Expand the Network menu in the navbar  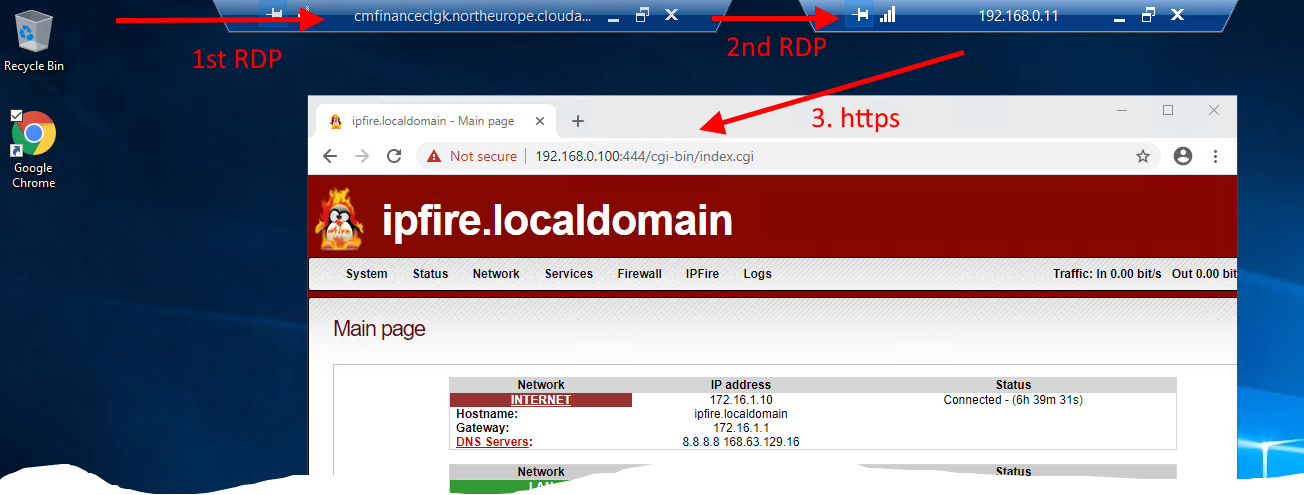[x=496, y=274]
